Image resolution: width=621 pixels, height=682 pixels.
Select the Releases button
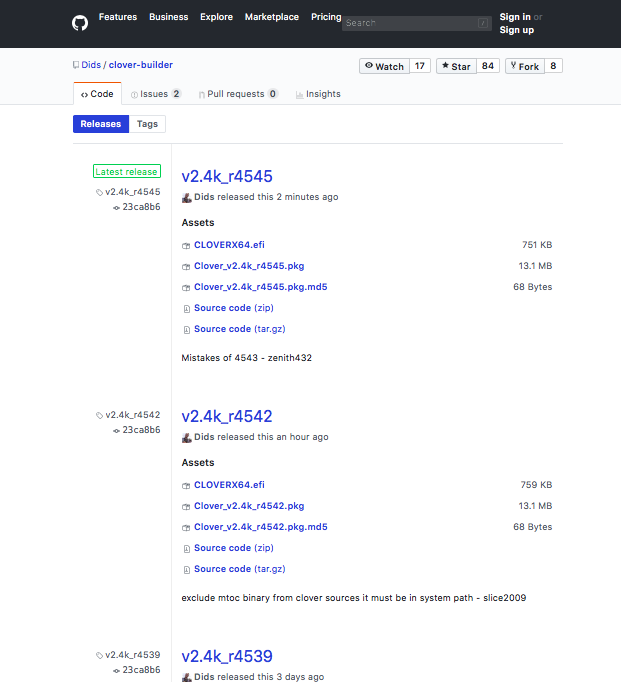click(x=101, y=124)
